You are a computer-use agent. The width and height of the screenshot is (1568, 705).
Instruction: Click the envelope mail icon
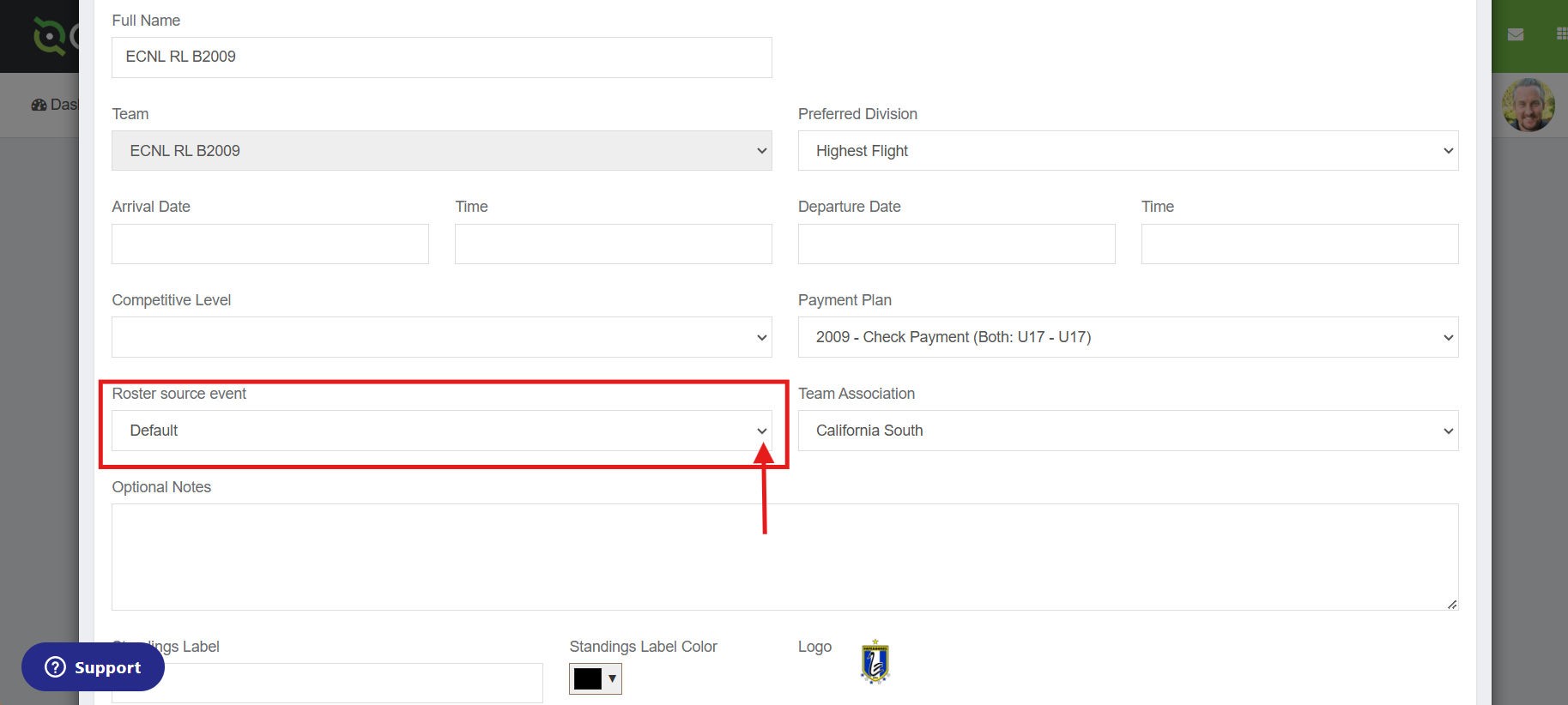pyautogui.click(x=1516, y=35)
